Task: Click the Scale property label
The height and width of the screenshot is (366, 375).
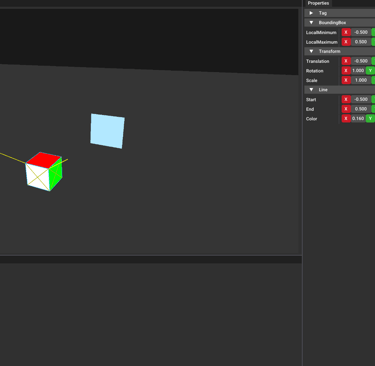Action: click(311, 80)
